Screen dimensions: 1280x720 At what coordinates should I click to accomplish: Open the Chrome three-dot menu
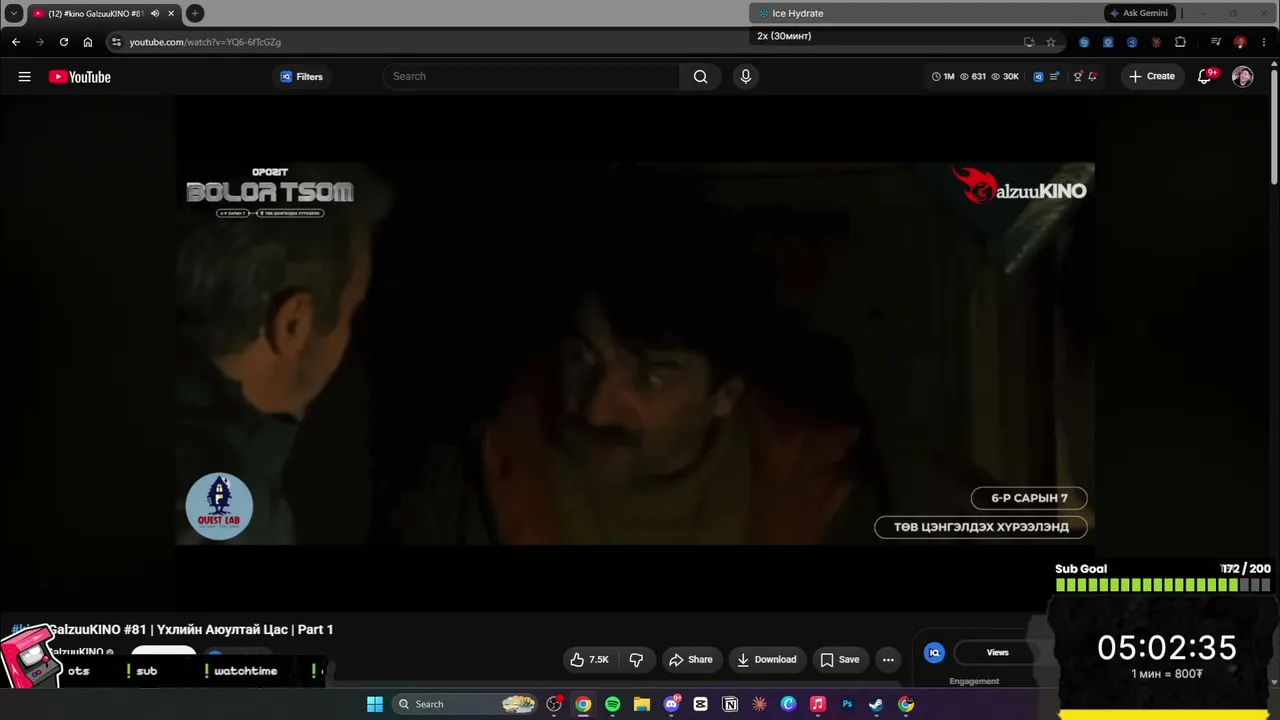(1262, 42)
